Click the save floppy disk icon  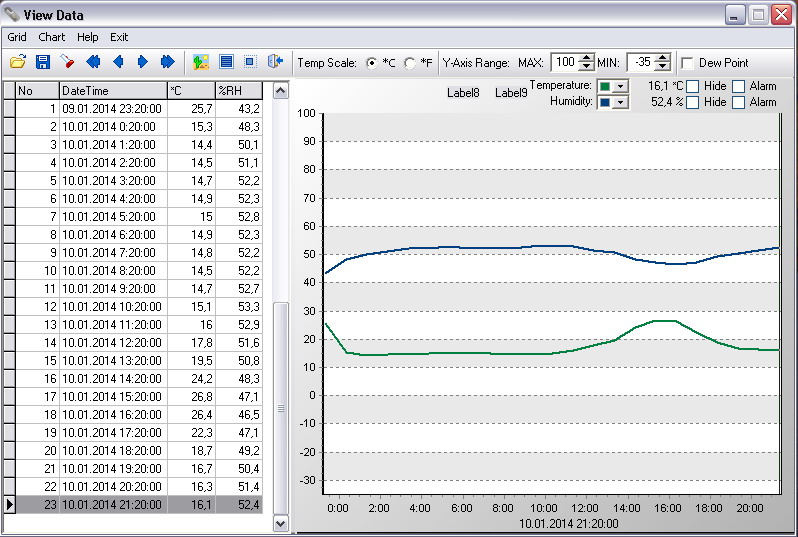point(43,62)
